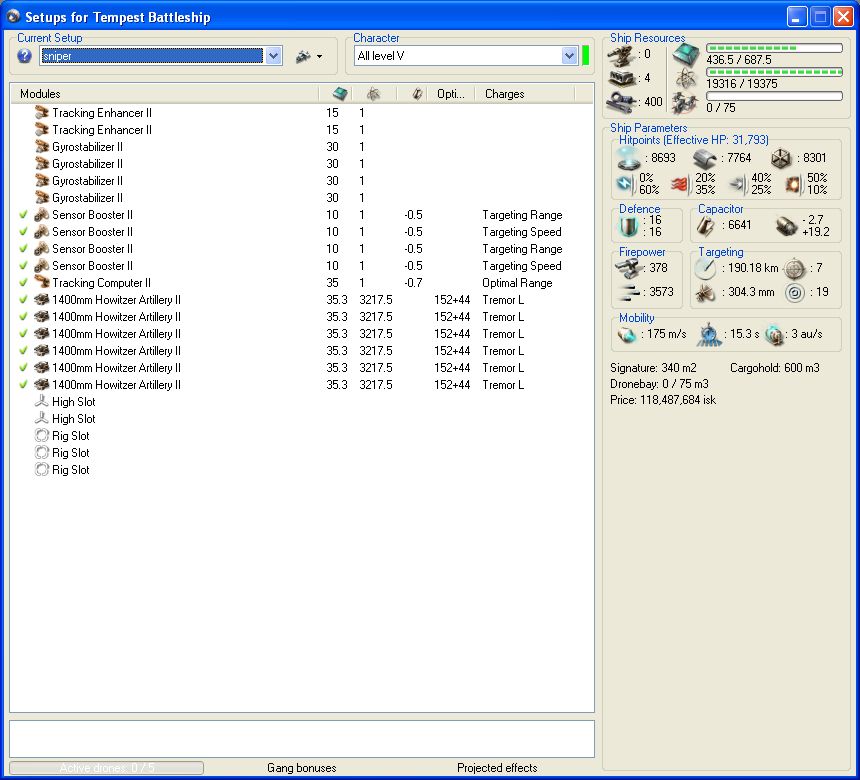Click the CPU resource icon beside 436.5 / 687.5

click(686, 54)
